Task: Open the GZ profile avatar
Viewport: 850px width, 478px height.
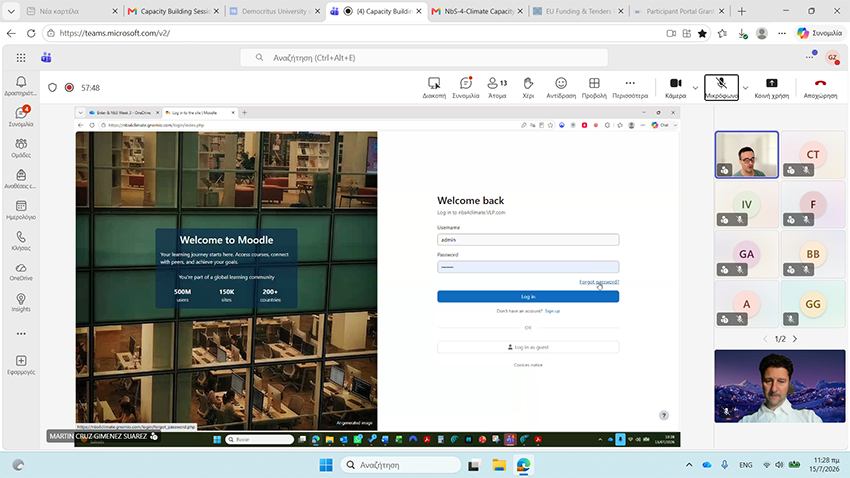Action: click(x=832, y=57)
